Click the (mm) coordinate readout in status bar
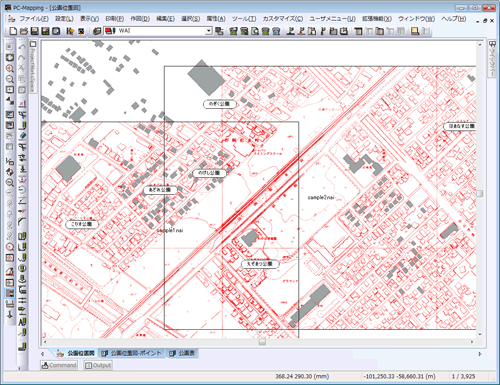This screenshot has width=500, height=385. tap(302, 377)
